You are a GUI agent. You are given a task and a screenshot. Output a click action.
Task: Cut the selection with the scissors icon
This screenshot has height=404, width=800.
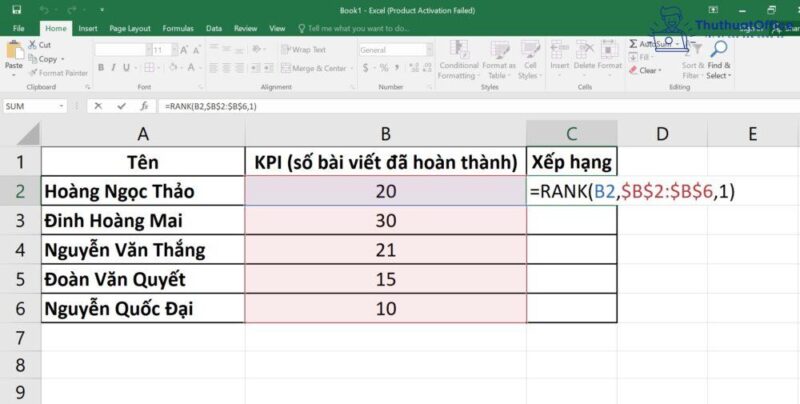[x=33, y=45]
